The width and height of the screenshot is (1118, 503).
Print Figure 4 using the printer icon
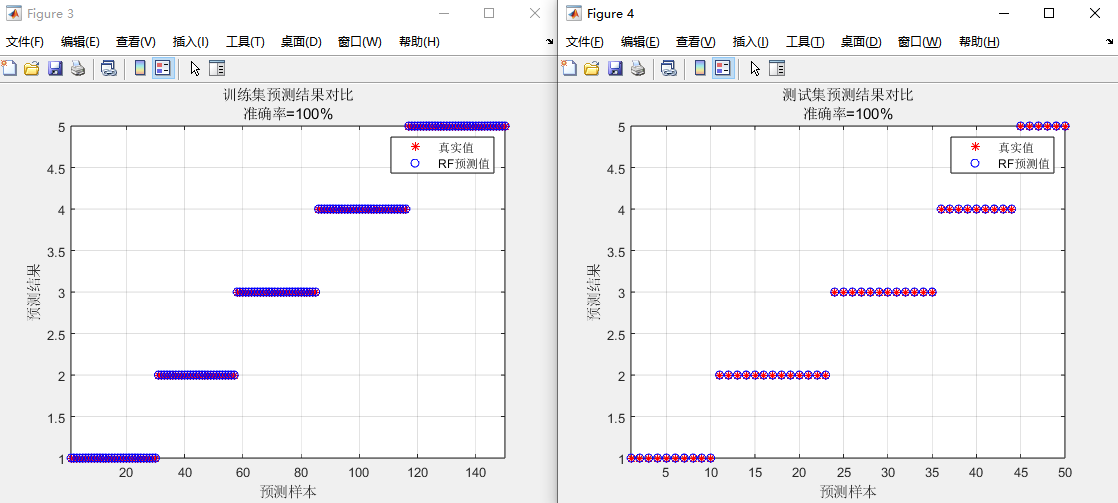pyautogui.click(x=638, y=68)
